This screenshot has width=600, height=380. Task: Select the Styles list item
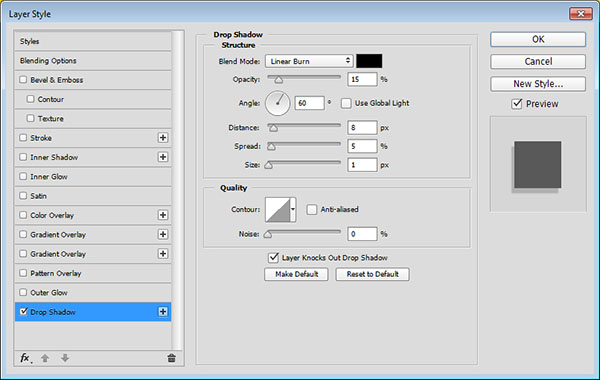pyautogui.click(x=93, y=41)
